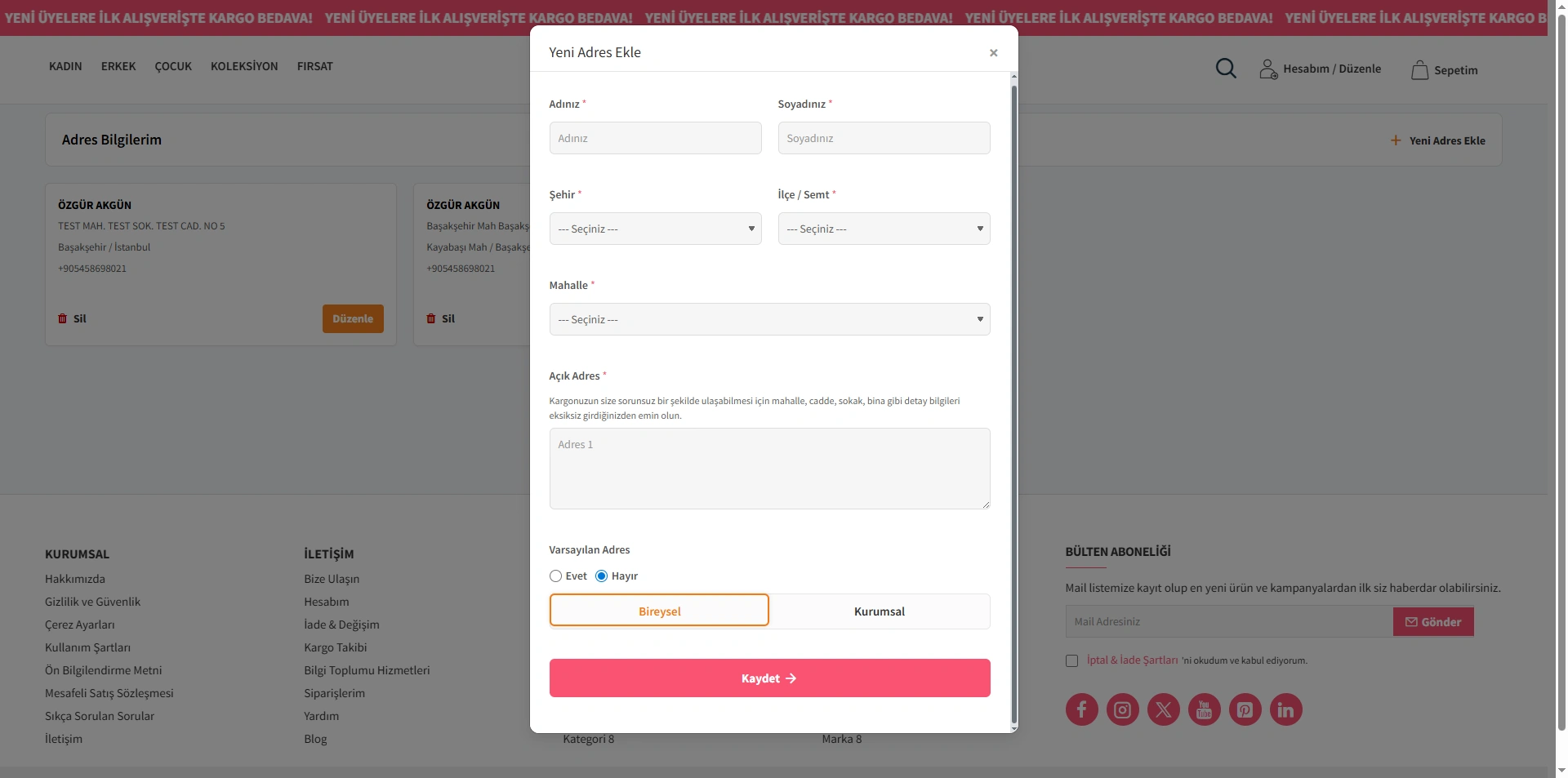Open the Facebook social icon
Viewport: 1568px width, 778px height.
pos(1081,709)
